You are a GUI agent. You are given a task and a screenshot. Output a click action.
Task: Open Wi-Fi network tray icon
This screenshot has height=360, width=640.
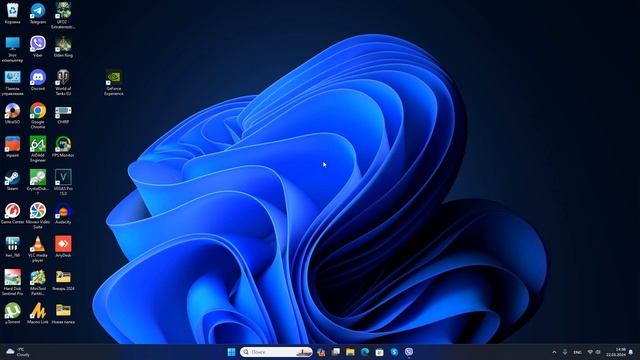click(590, 352)
